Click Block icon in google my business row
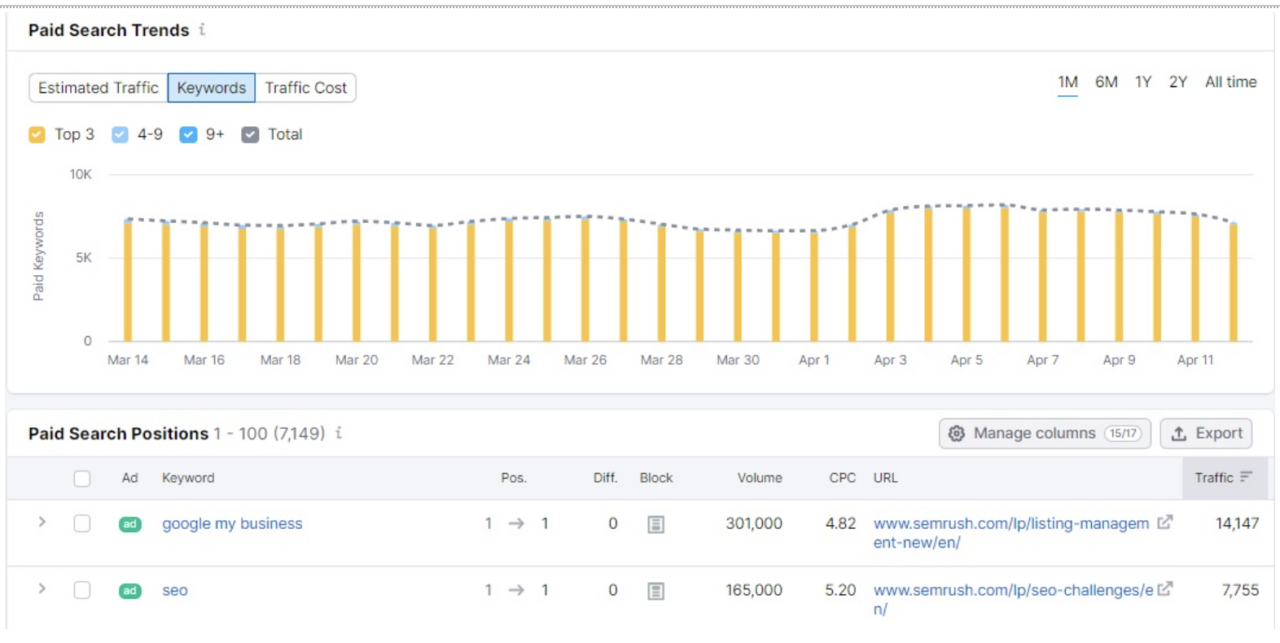This screenshot has height=643, width=1280. coord(656,524)
